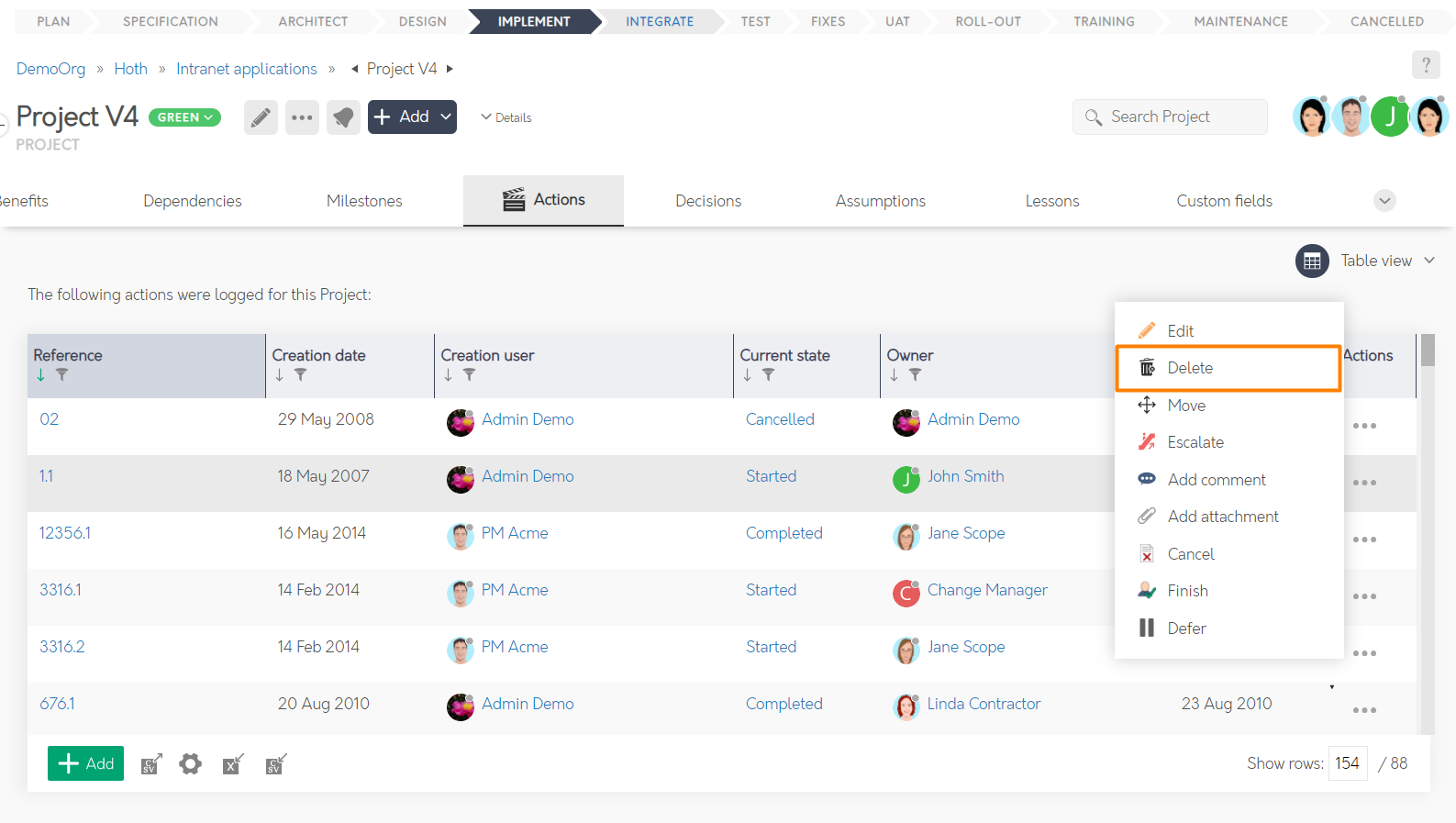Open row actions menu for reference 3316.2
1456x823 pixels.
[1364, 653]
